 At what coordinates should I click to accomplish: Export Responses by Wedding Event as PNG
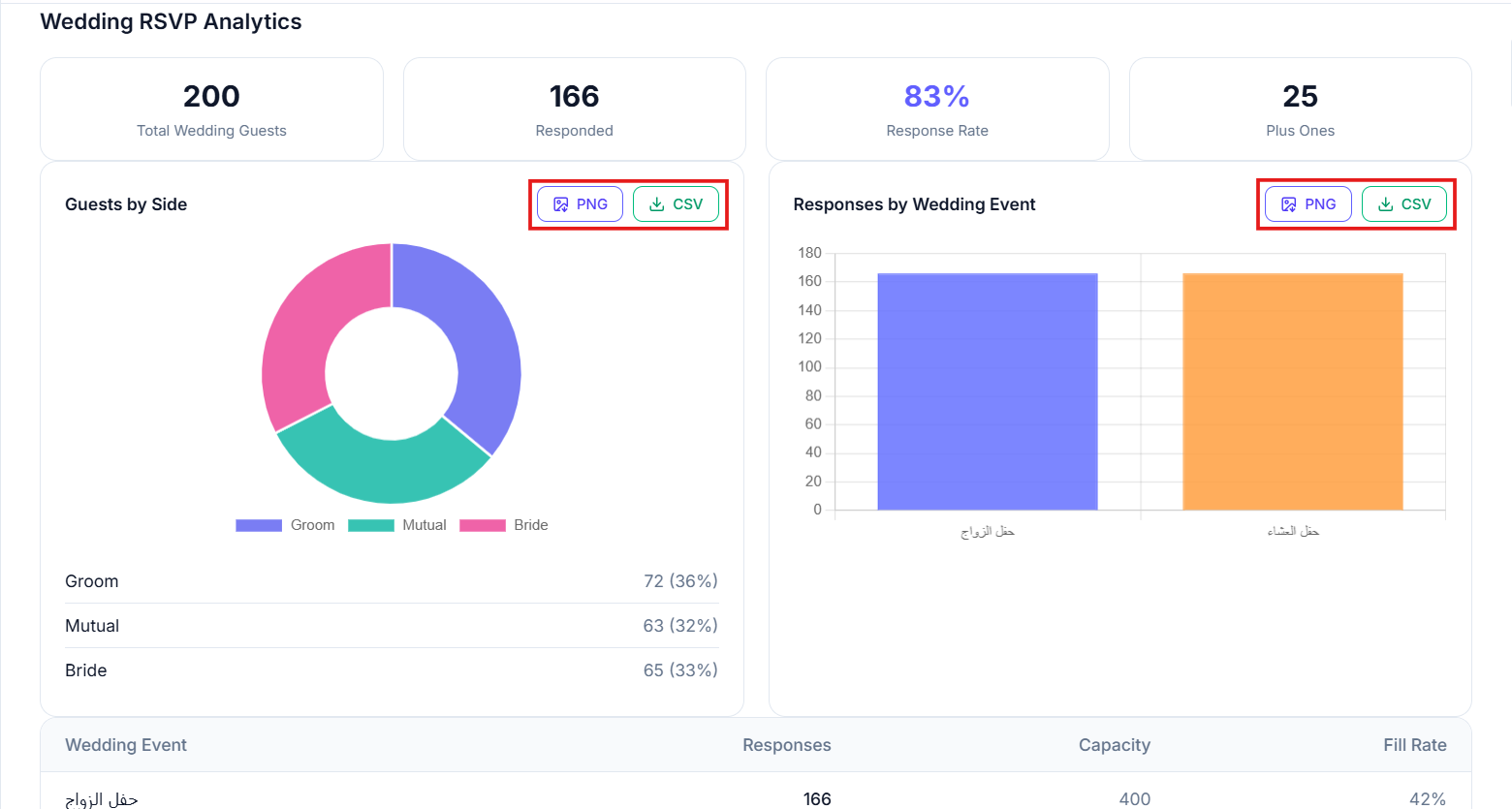click(x=1308, y=204)
